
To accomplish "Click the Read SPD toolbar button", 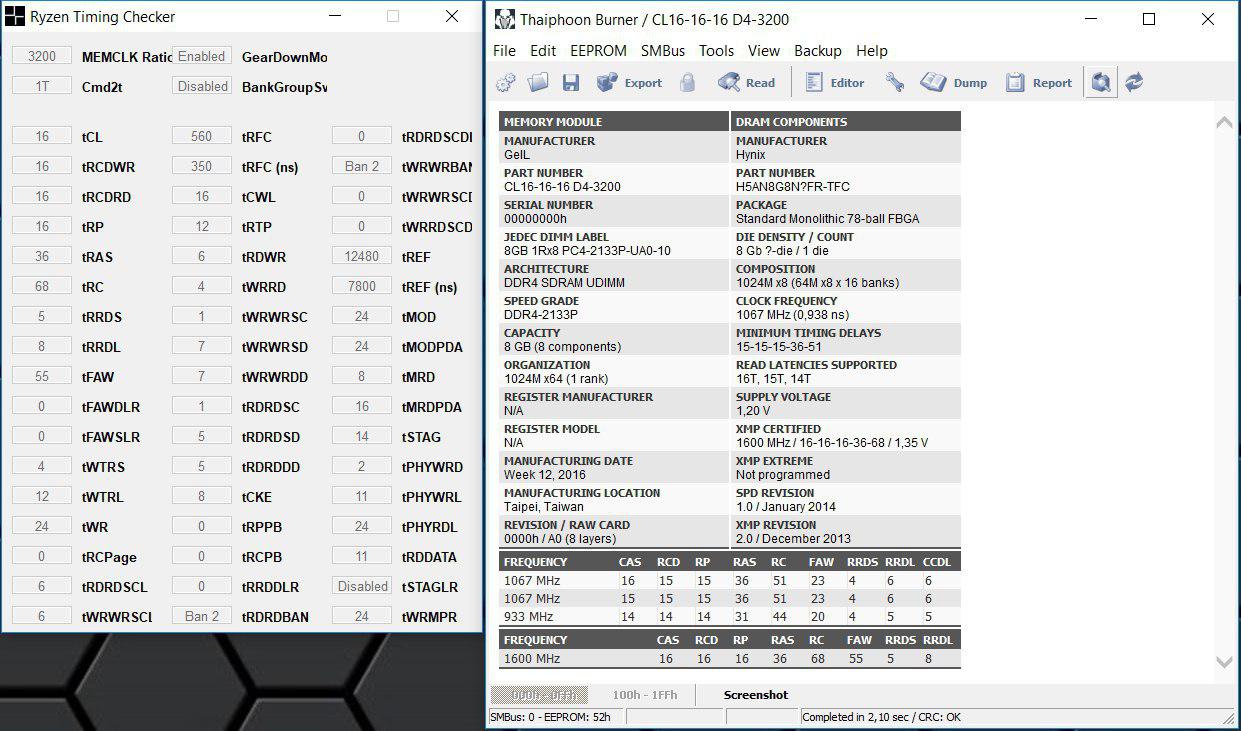I will 746,83.
